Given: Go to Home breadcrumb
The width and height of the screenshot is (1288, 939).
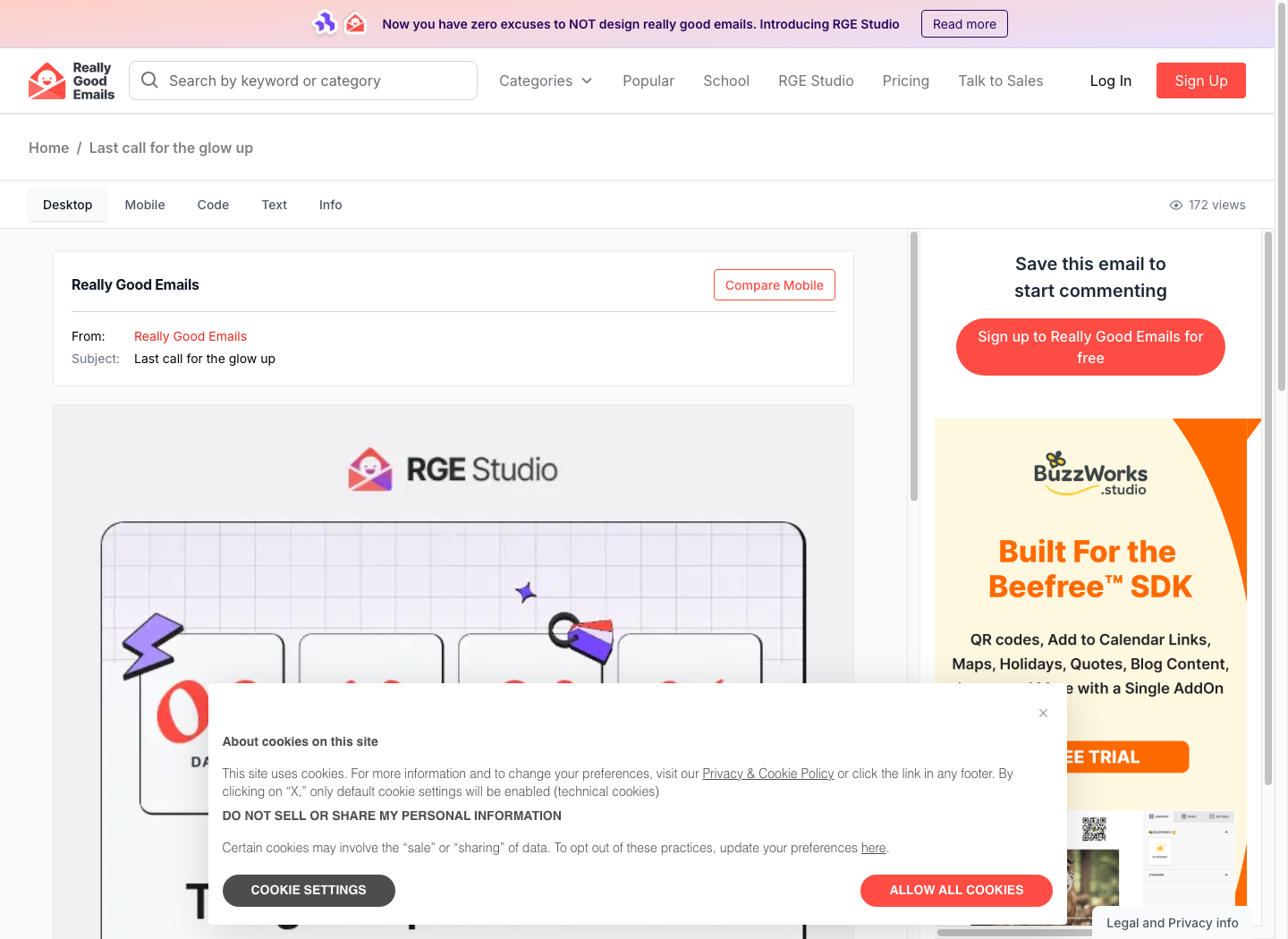Looking at the screenshot, I should (x=48, y=148).
